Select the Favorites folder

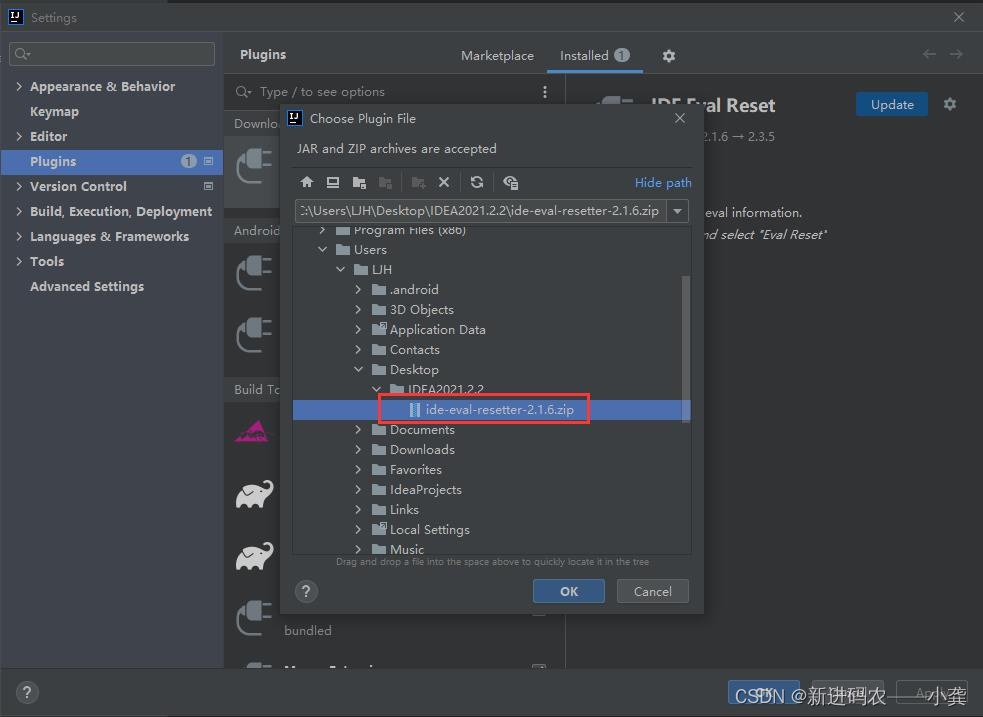416,469
